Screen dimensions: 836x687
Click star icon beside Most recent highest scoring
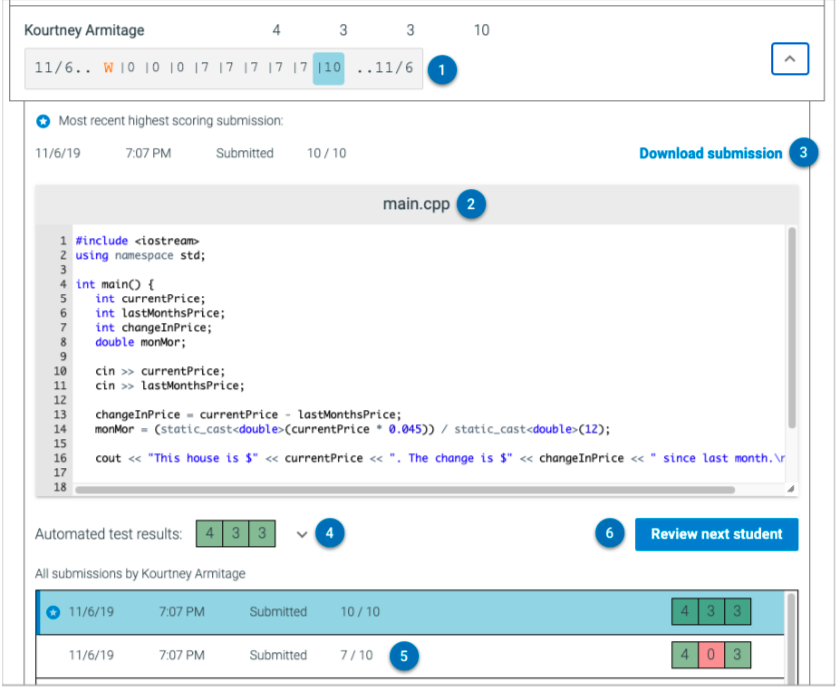click(43, 121)
